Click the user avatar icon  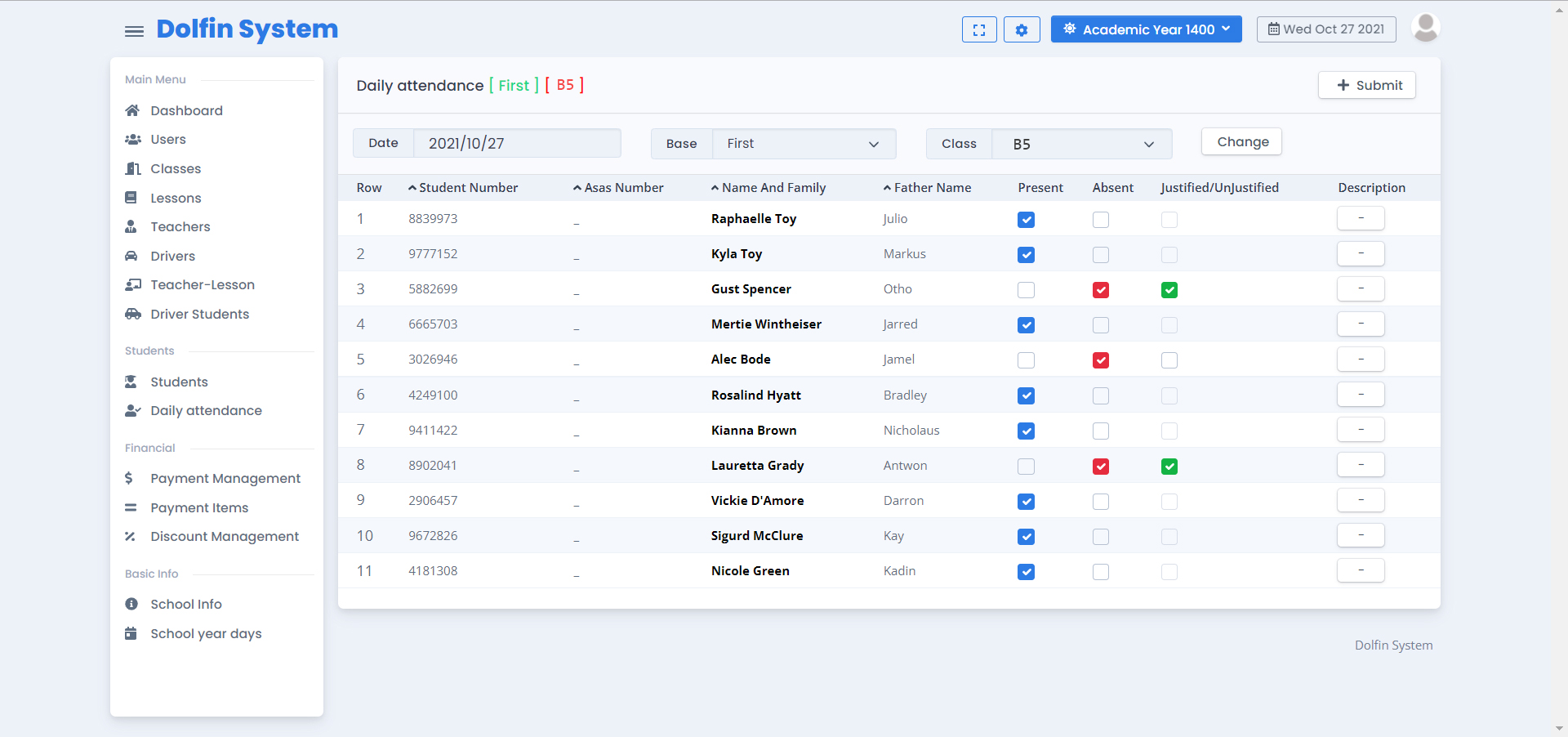pyautogui.click(x=1425, y=28)
